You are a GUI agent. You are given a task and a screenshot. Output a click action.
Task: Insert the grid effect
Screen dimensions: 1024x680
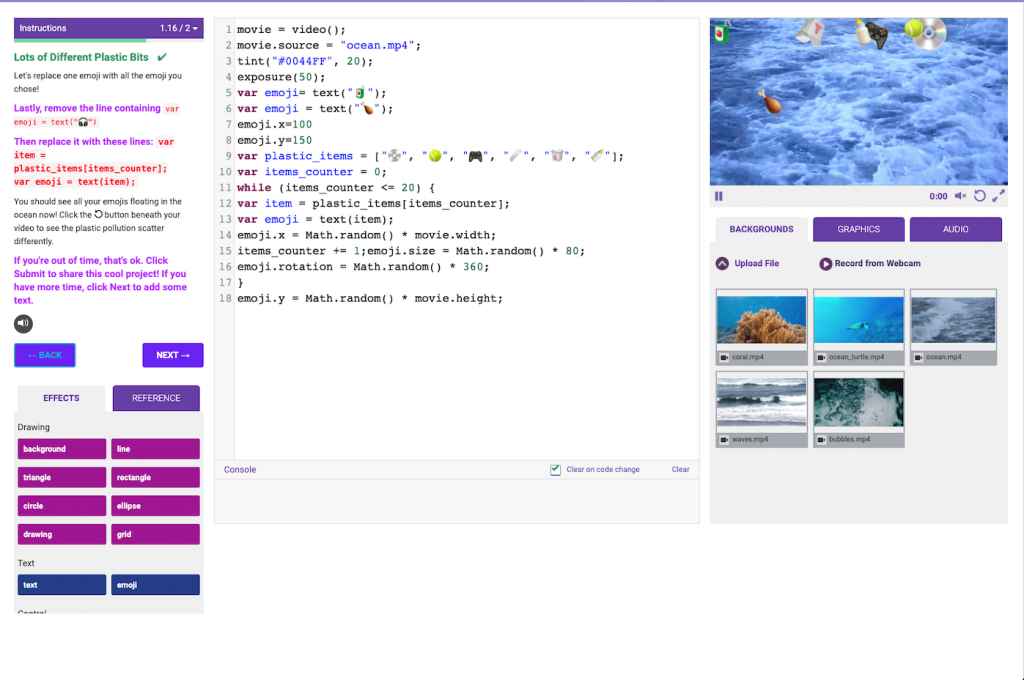(x=155, y=534)
